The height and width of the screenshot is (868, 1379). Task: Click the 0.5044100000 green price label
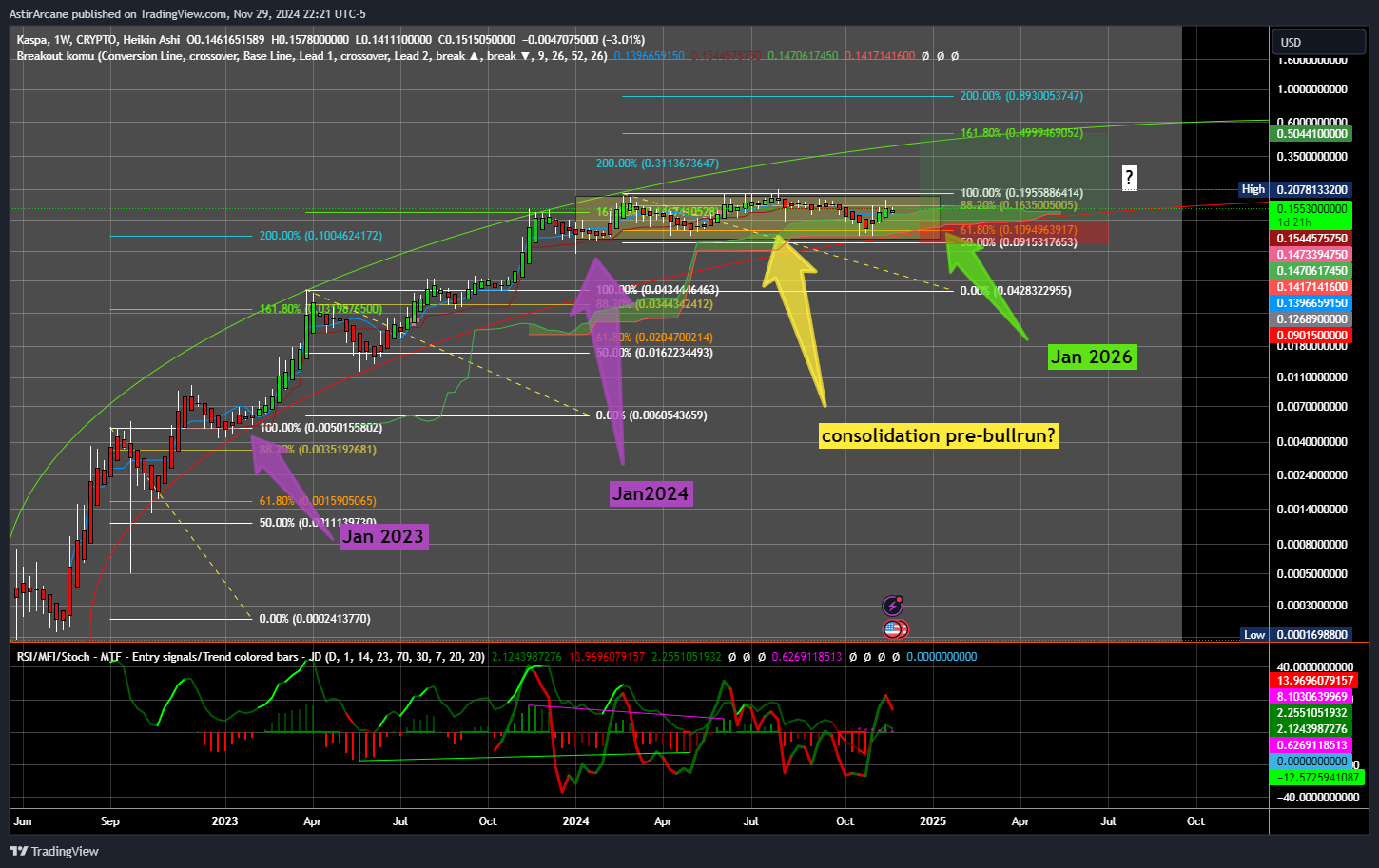point(1311,134)
